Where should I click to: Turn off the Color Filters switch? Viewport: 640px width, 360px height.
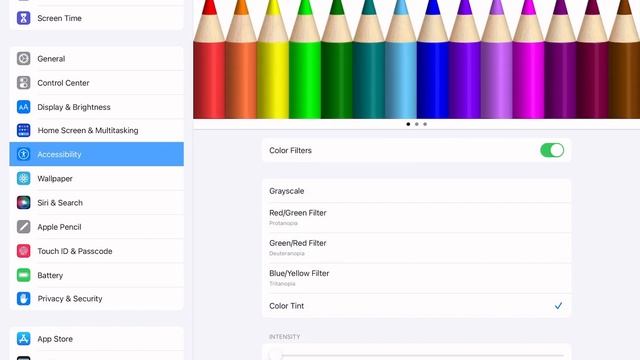552,150
